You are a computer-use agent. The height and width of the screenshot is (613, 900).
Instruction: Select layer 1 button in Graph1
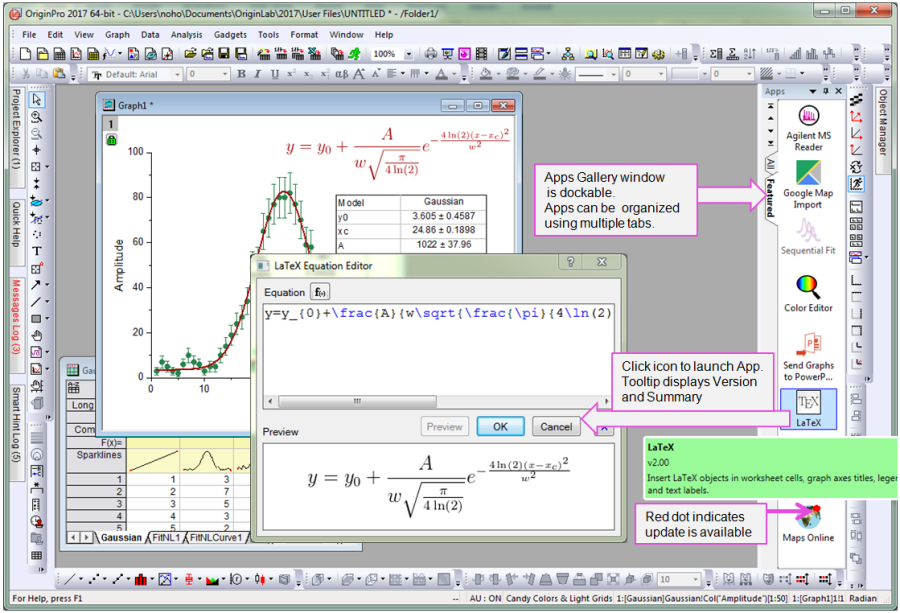(111, 124)
